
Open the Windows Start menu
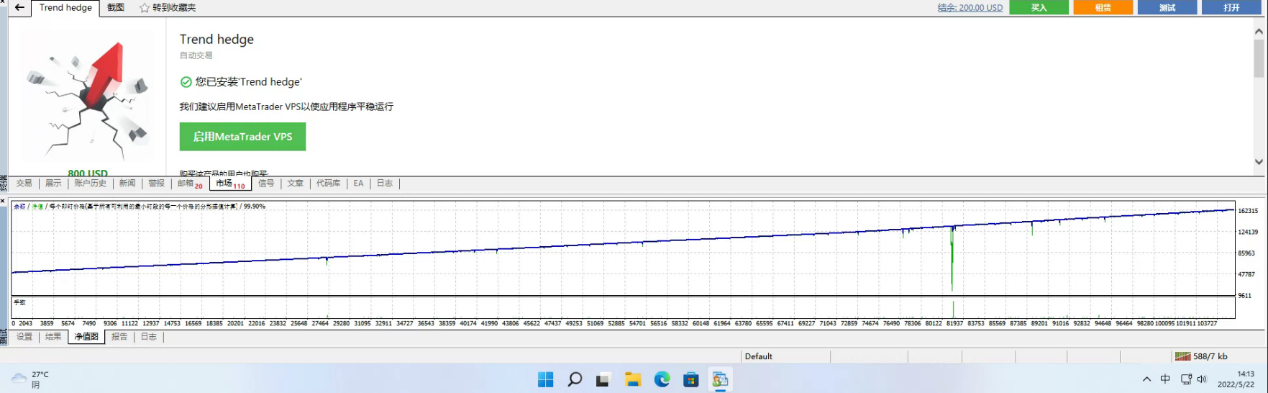point(546,379)
